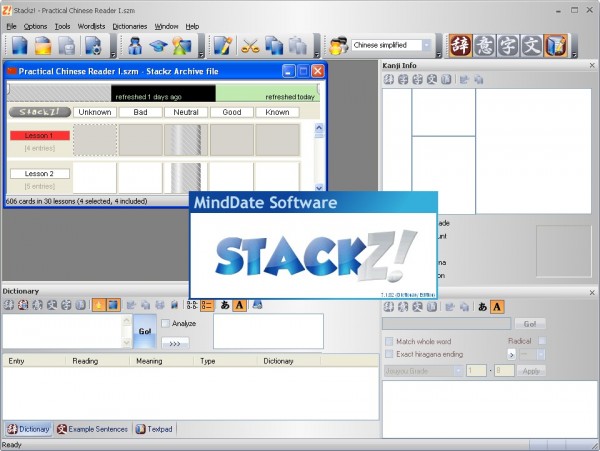Switch to the Example Sentences tab
The image size is (600, 451).
click(93, 429)
